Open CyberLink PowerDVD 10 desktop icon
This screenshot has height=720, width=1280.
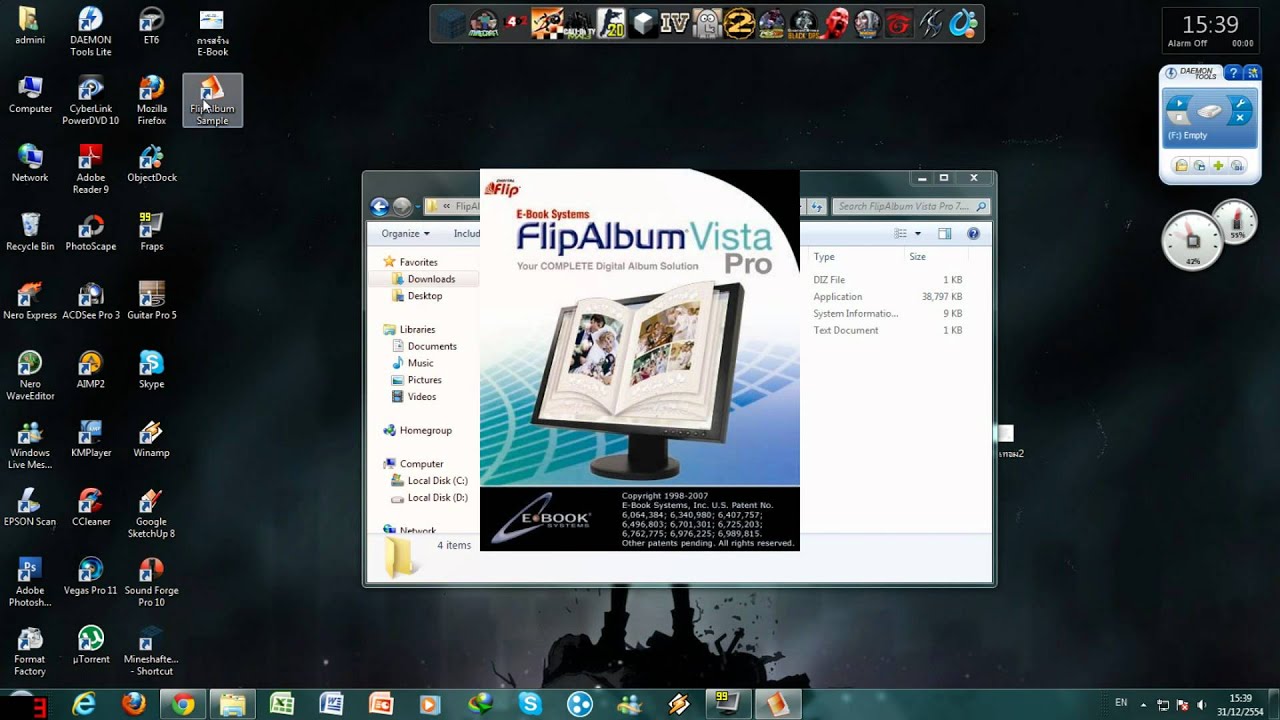tap(91, 100)
